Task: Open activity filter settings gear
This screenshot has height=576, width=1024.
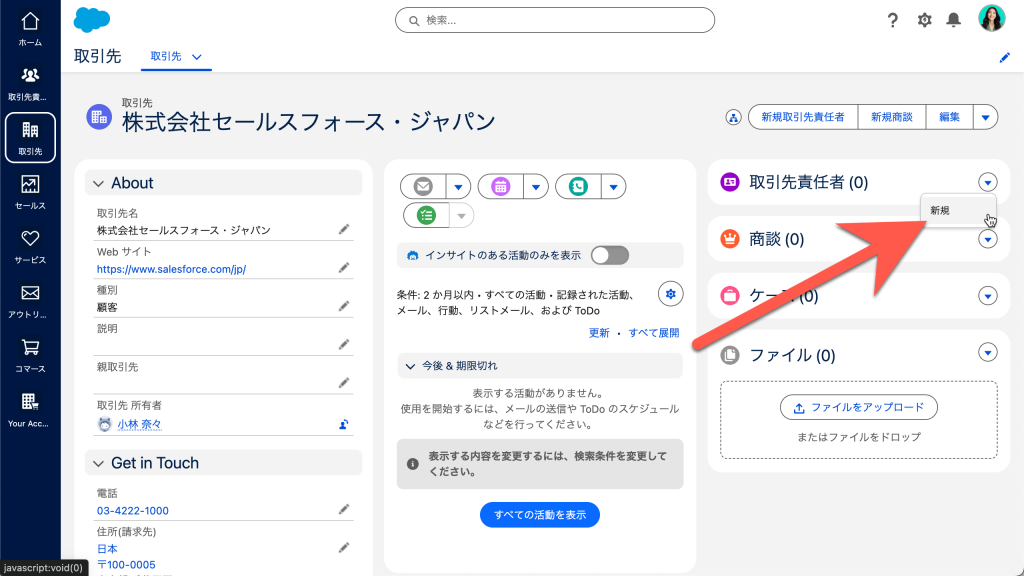Action: (670, 293)
